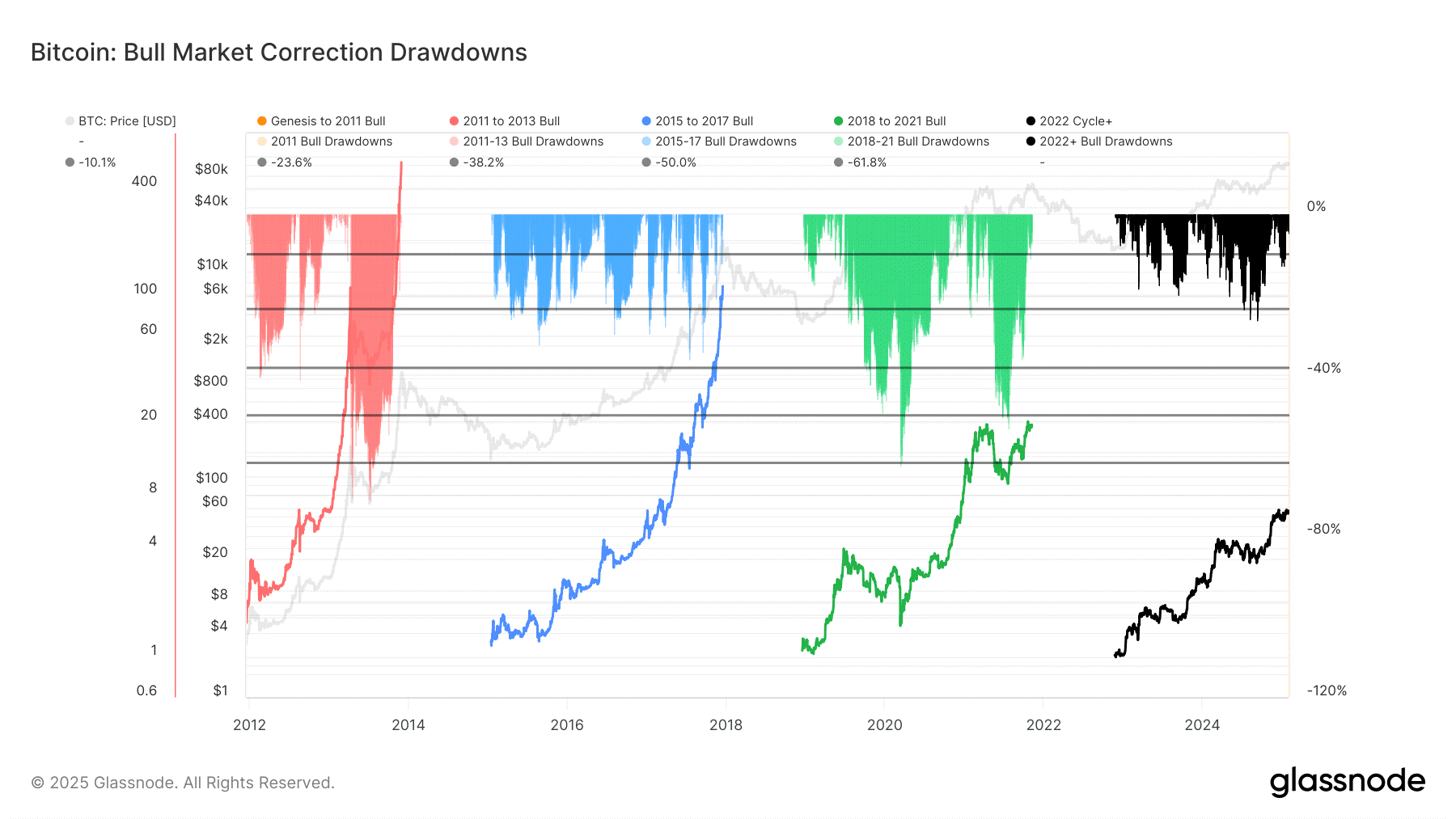Screen dimensions: 1456x819
Task: Toggle the 2011-13 Bull Drawdowns legend entry
Action: (x=527, y=141)
